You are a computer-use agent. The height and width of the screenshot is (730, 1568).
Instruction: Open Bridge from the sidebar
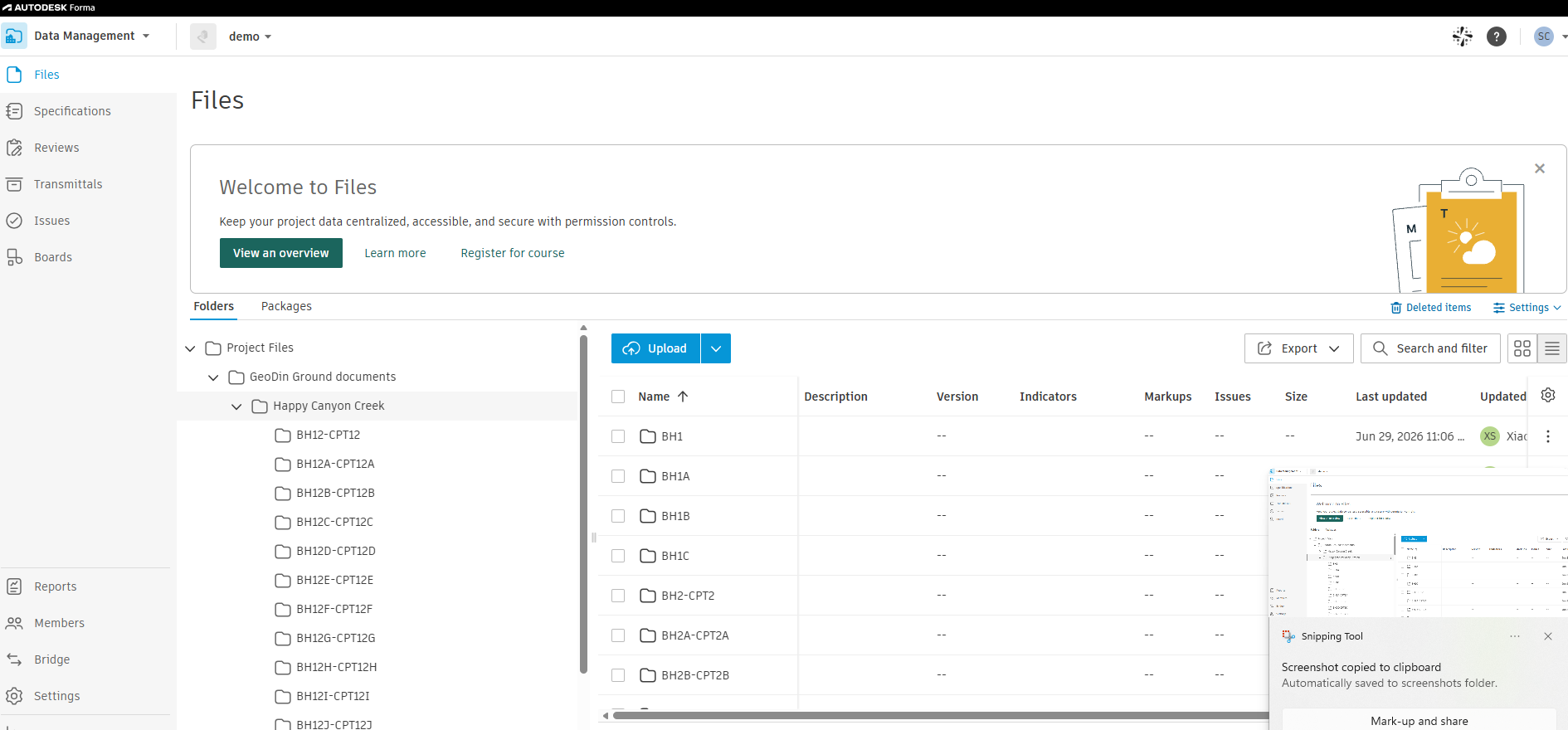click(x=51, y=659)
